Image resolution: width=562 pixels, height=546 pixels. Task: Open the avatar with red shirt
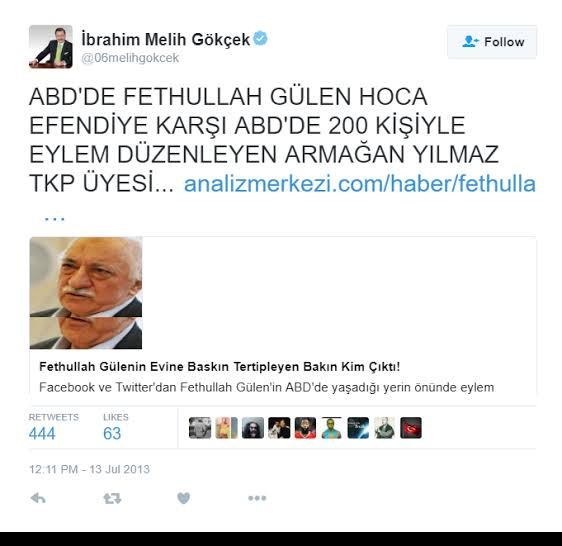(x=305, y=428)
